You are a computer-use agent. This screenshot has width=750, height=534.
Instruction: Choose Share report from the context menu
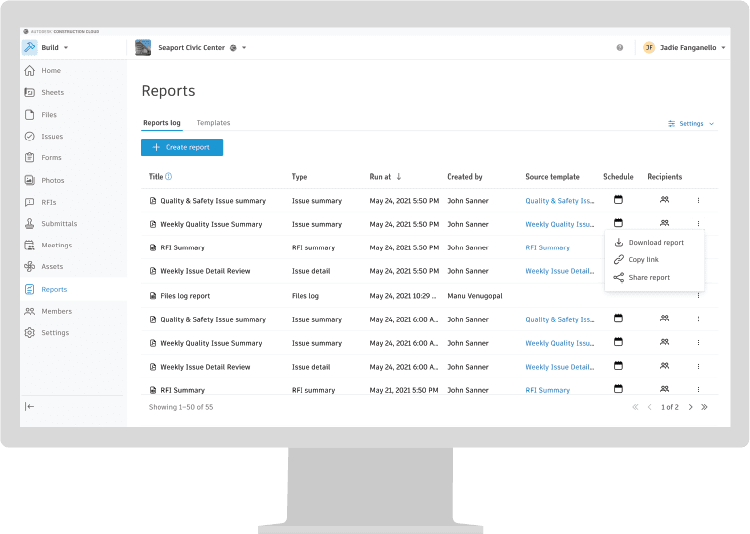642,278
